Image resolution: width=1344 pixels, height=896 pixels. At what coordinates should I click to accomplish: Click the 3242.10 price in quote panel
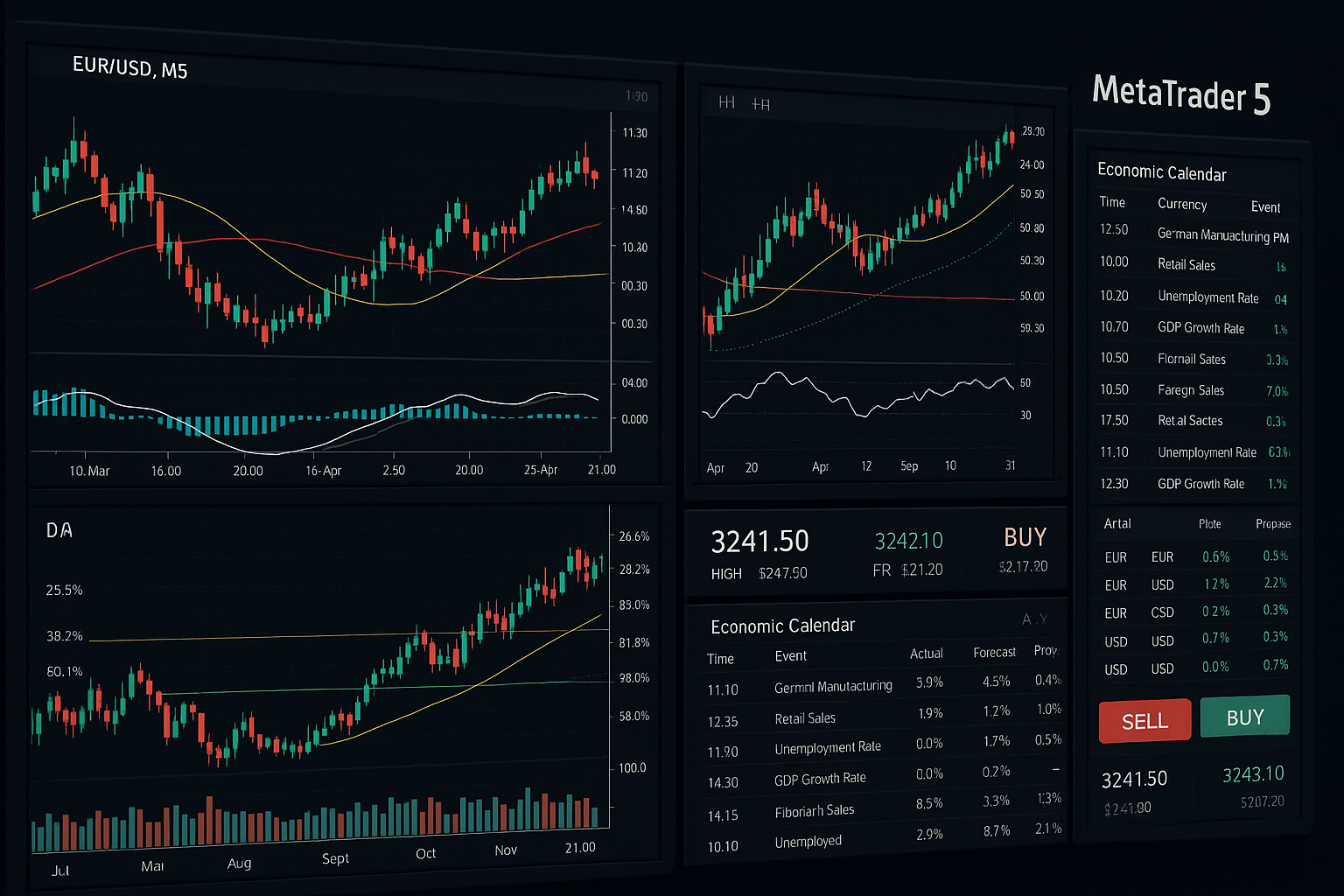click(908, 541)
